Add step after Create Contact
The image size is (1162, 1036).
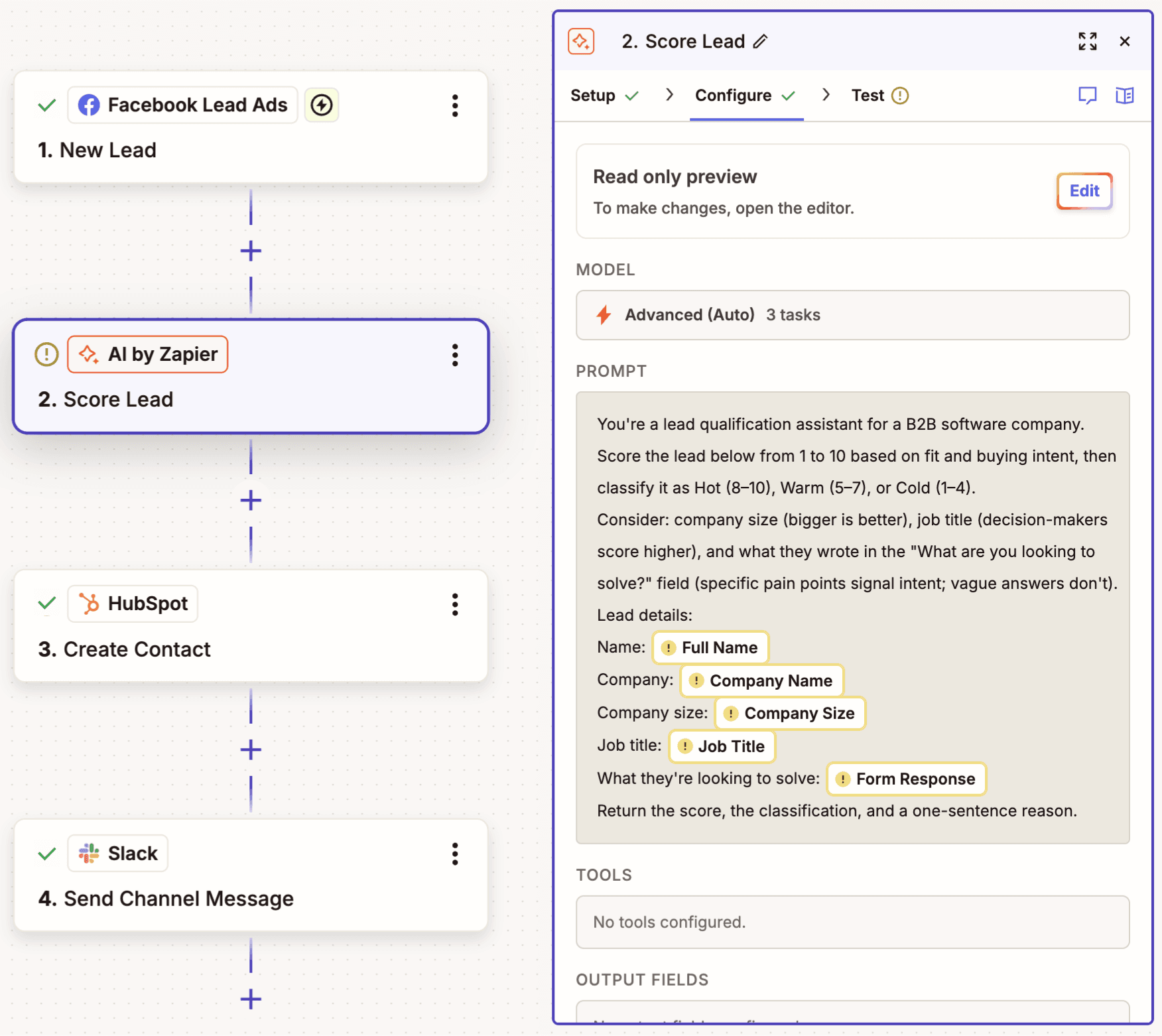click(251, 749)
